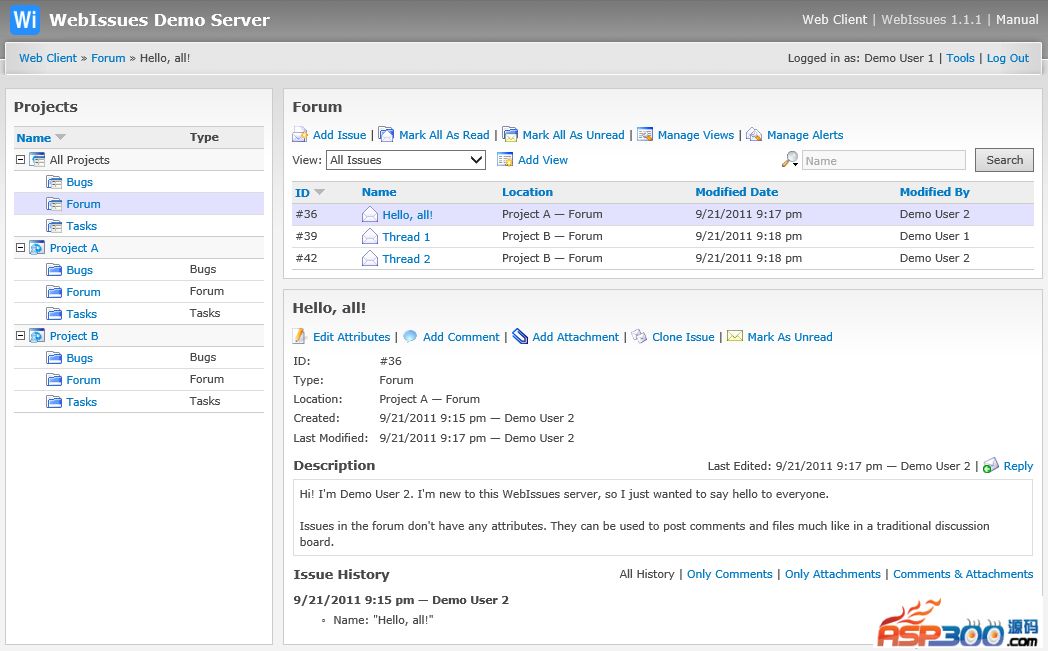Click the Name search input field
This screenshot has height=651, width=1048.
[883, 160]
